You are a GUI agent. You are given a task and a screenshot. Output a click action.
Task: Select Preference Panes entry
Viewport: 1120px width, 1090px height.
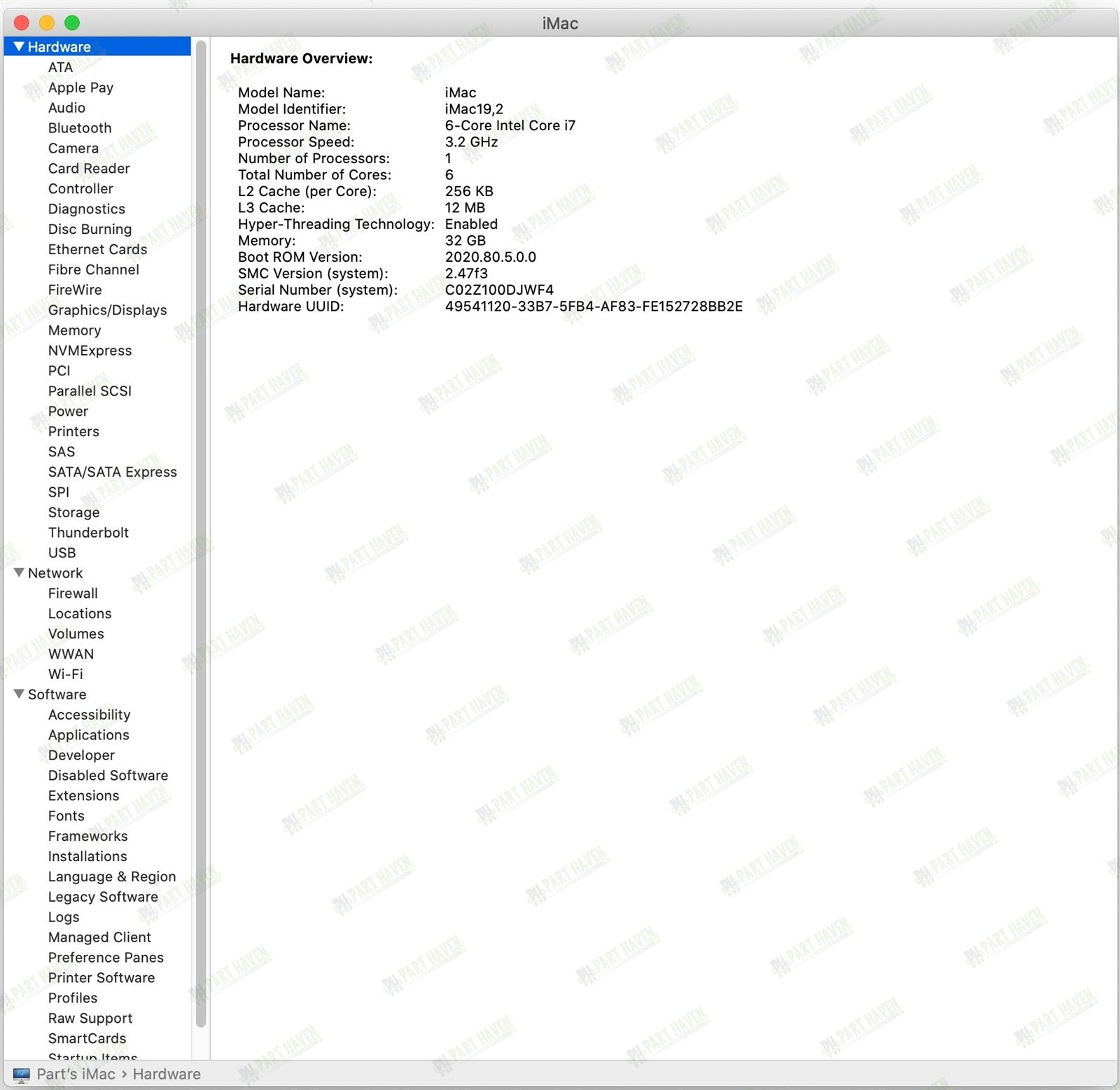106,958
